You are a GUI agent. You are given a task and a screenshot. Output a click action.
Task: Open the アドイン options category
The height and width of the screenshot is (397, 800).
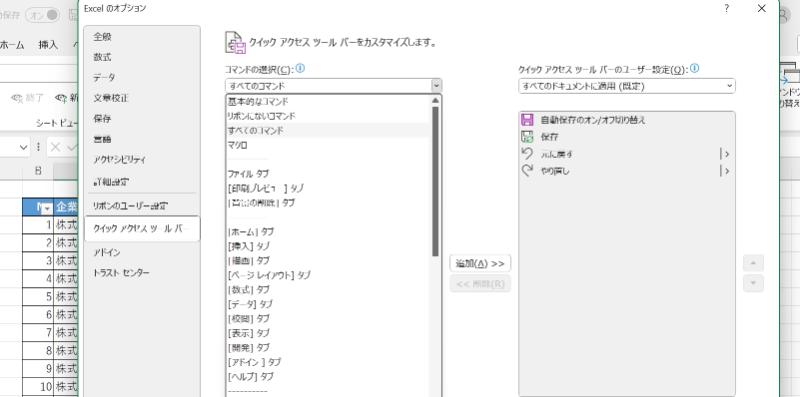(142, 253)
